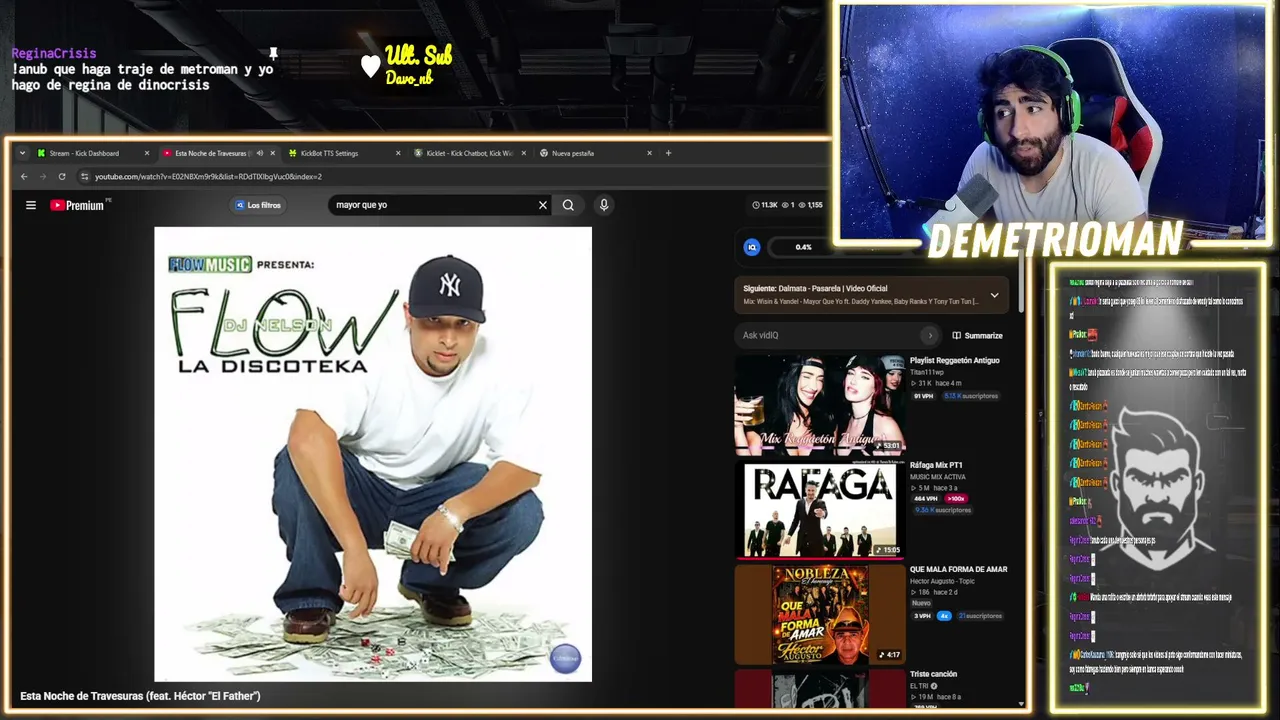The height and width of the screenshot is (720, 1280).
Task: Click the 464 VPH badge
Action: tap(926, 499)
